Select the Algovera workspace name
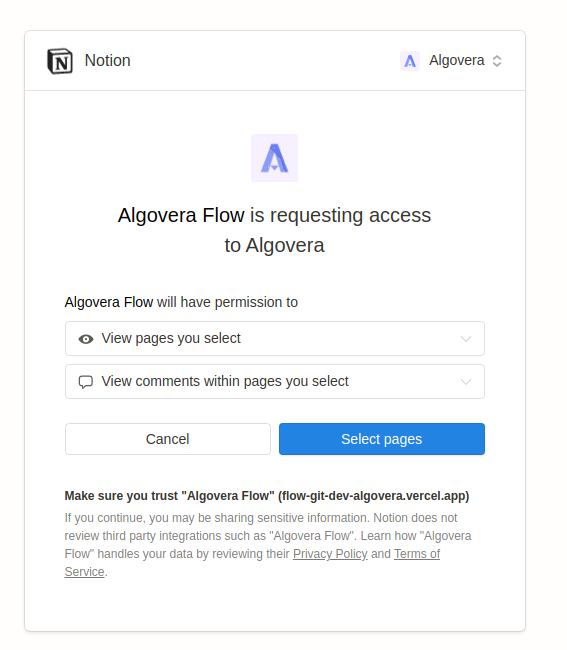This screenshot has height=650, width=567. point(456,61)
